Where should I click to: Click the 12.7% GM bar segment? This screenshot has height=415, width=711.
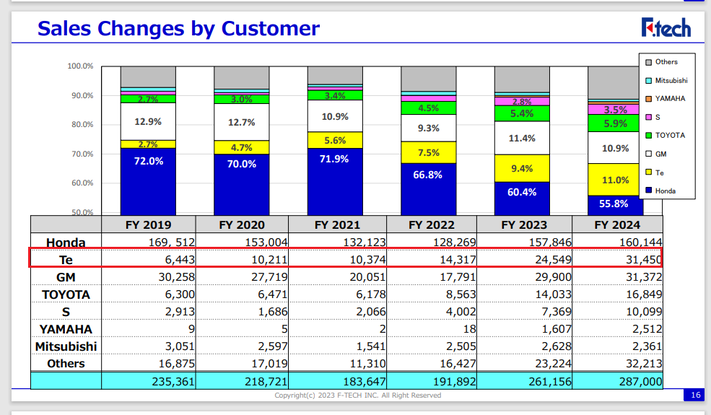(x=242, y=122)
